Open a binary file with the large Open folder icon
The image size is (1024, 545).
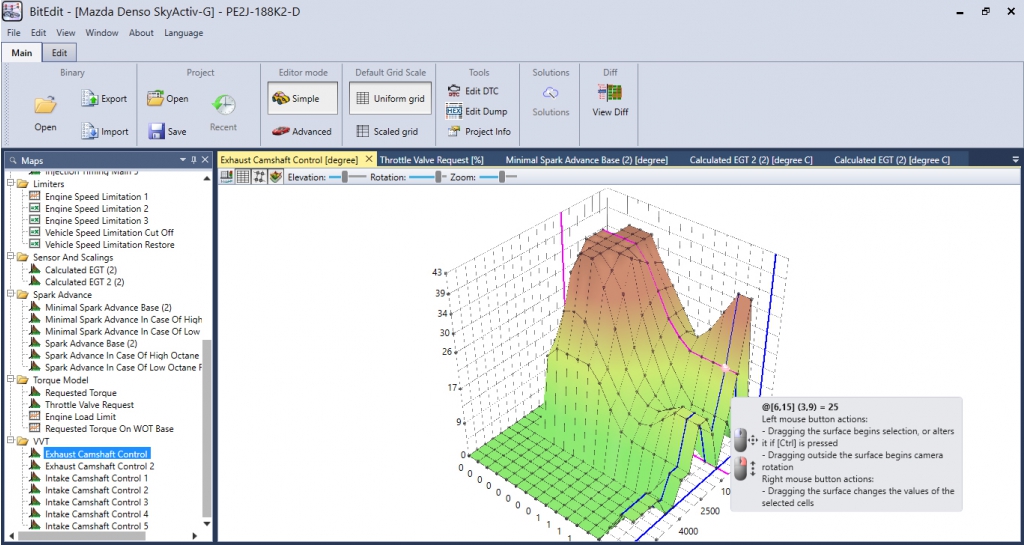[46, 104]
